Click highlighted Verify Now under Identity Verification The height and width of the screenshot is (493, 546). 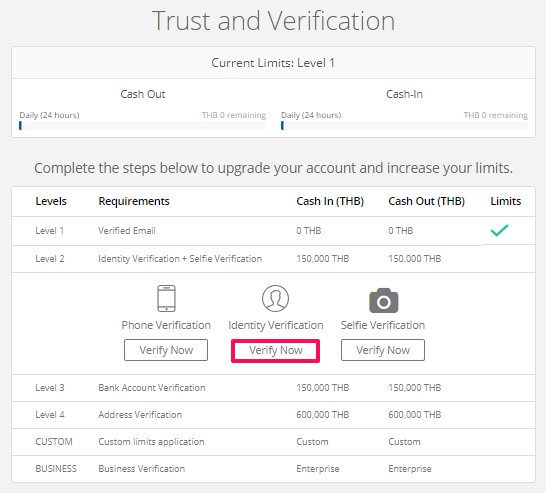pos(275,351)
